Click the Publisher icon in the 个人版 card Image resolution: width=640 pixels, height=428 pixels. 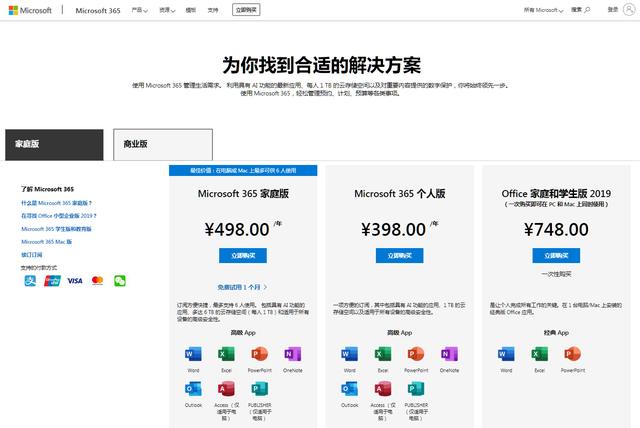pos(416,389)
